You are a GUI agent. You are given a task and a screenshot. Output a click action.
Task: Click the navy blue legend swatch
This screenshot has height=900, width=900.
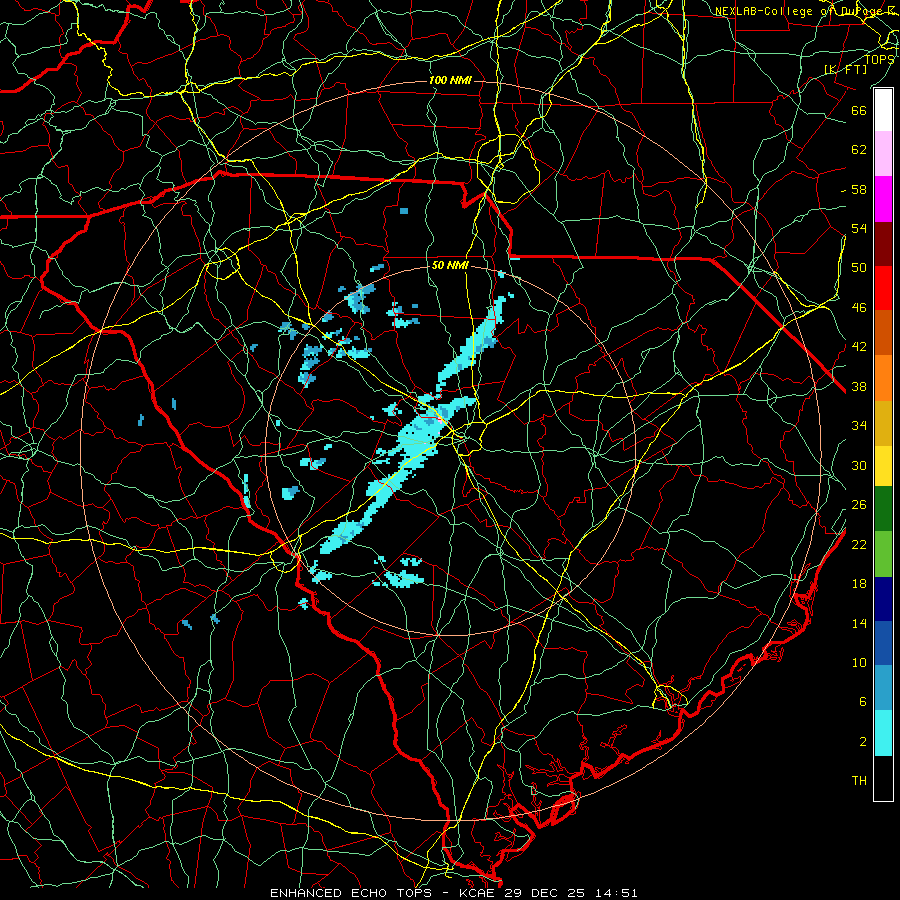[x=883, y=599]
